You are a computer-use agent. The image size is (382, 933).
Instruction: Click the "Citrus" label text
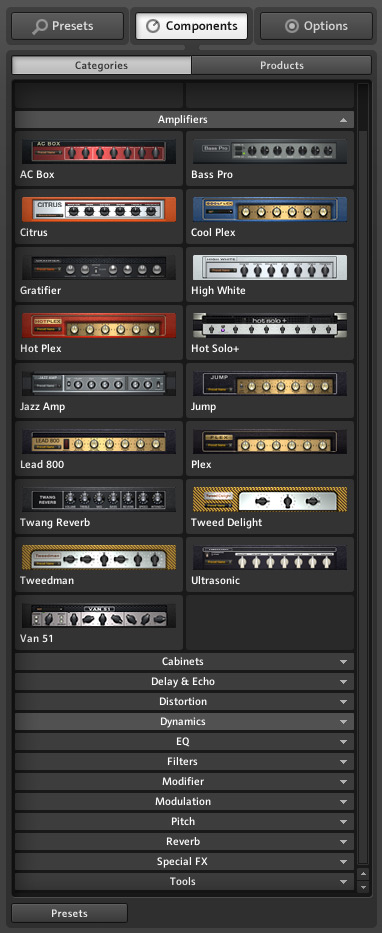click(x=34, y=233)
